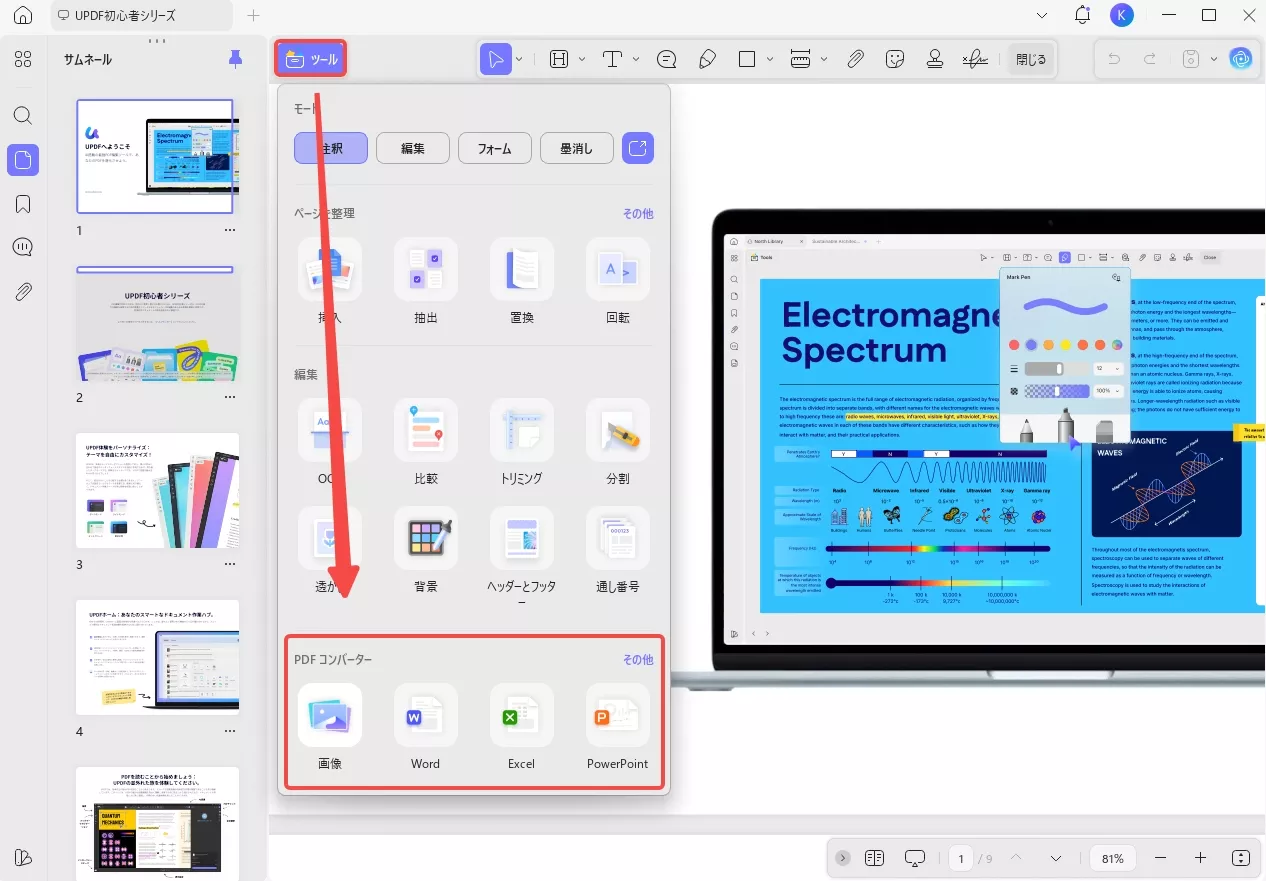Go to the home icon in the tab bar
Screen dimensions: 1266x881
point(23,16)
